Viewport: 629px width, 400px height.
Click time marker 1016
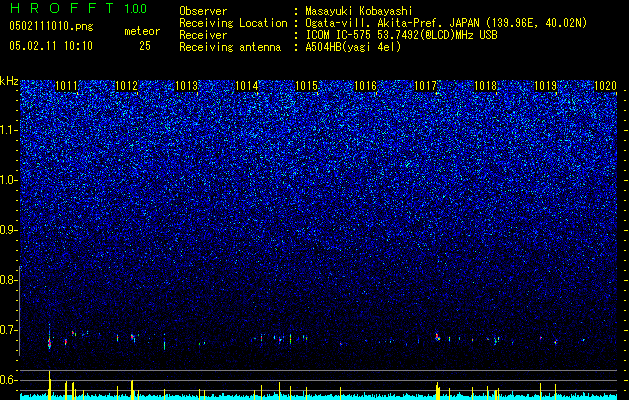(x=366, y=86)
